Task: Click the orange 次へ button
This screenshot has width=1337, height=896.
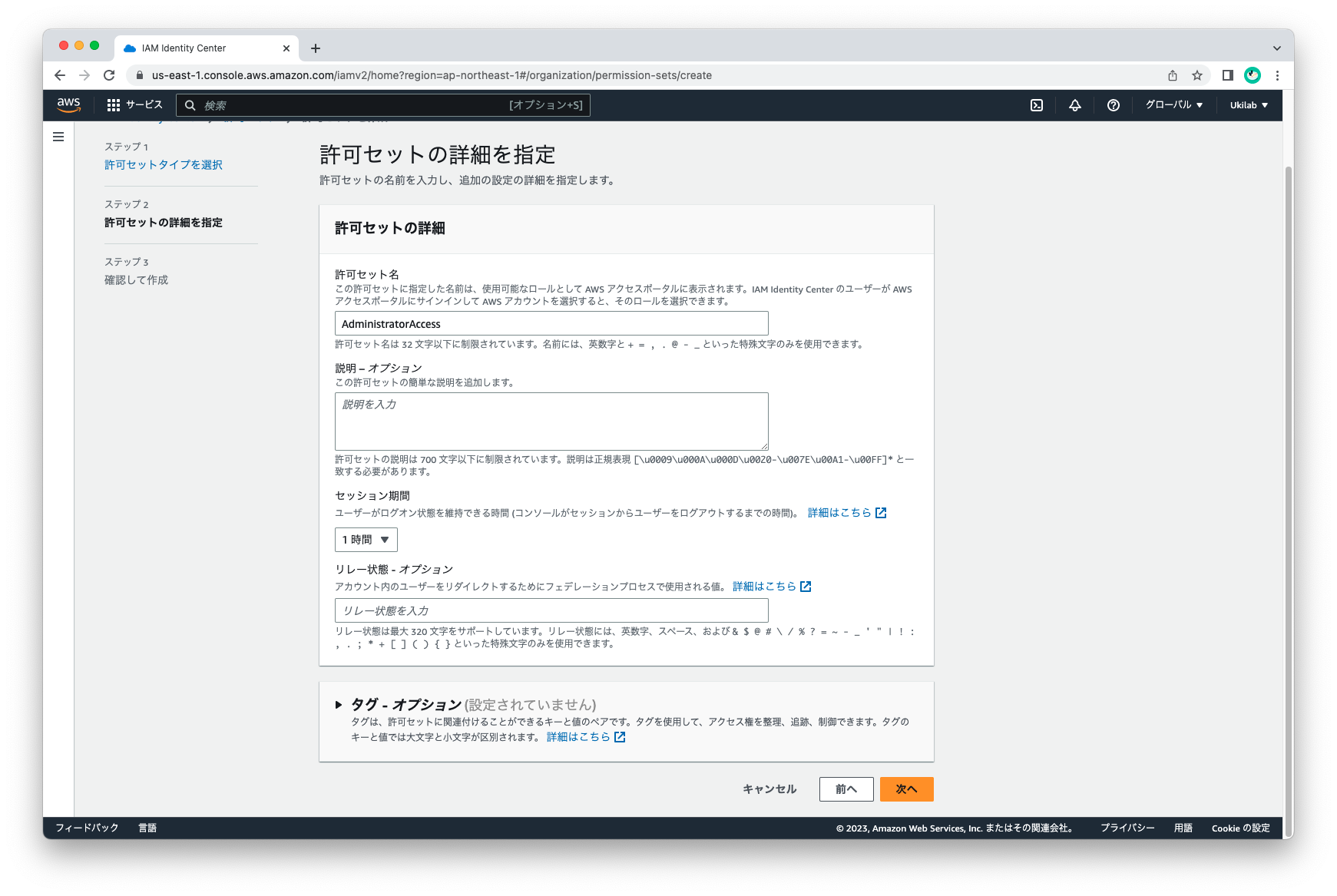Action: click(x=907, y=789)
